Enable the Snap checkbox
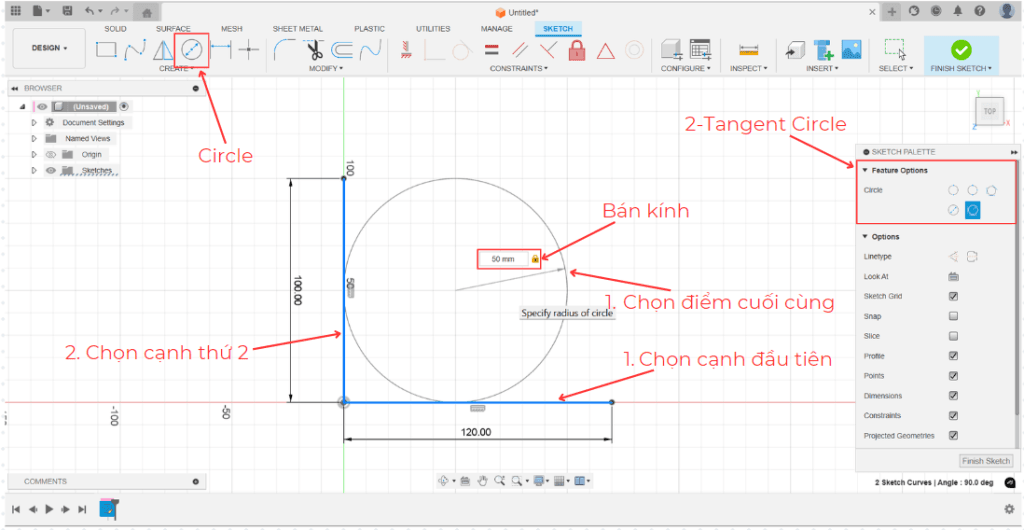The width and height of the screenshot is (1024, 530). (x=953, y=316)
